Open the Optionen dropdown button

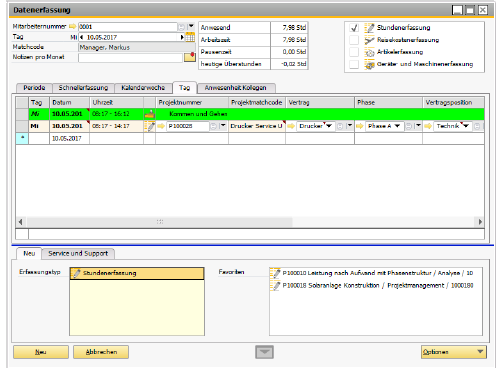click(x=454, y=352)
